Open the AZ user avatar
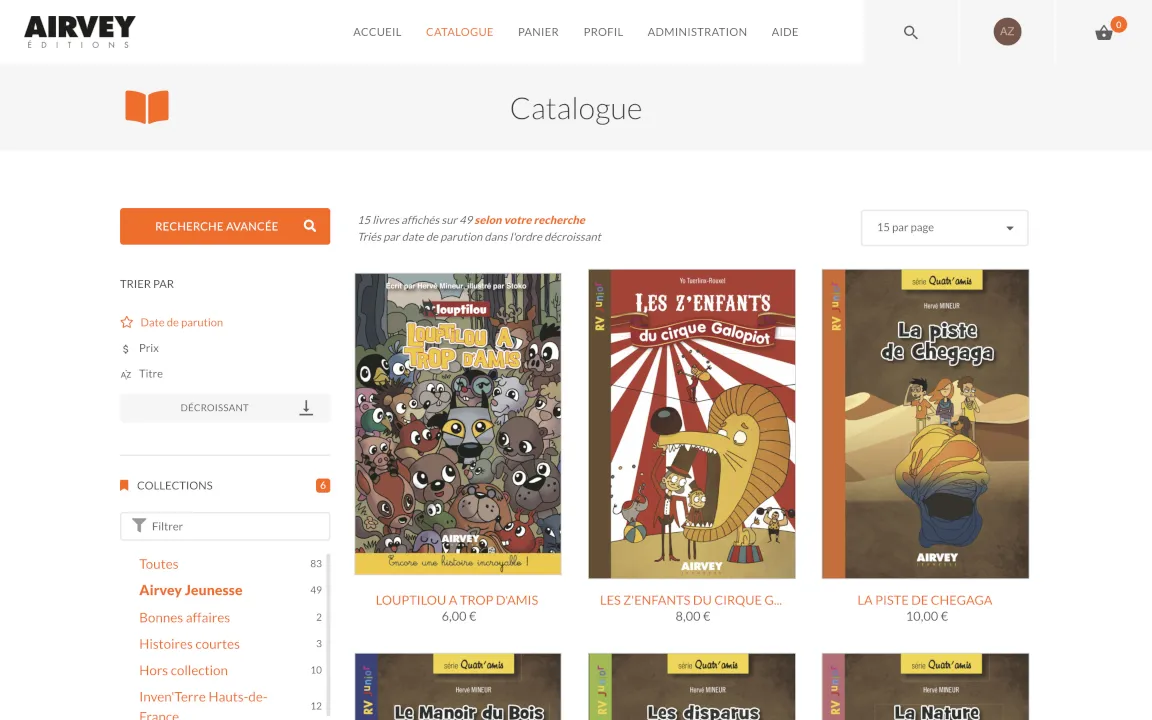The image size is (1152, 720). [1007, 32]
